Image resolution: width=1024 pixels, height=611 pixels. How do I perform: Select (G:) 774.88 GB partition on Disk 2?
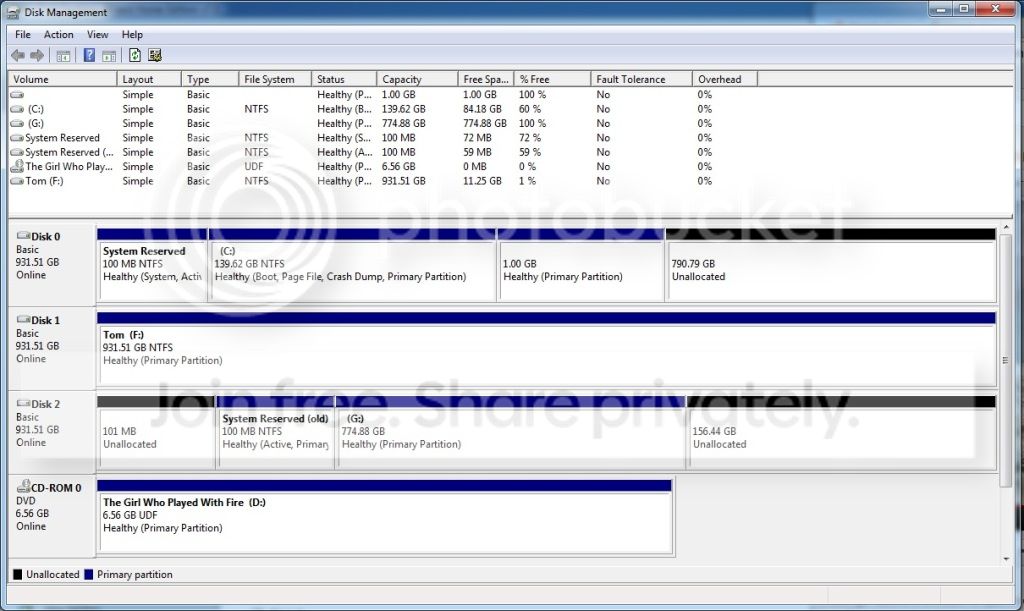[x=511, y=432]
